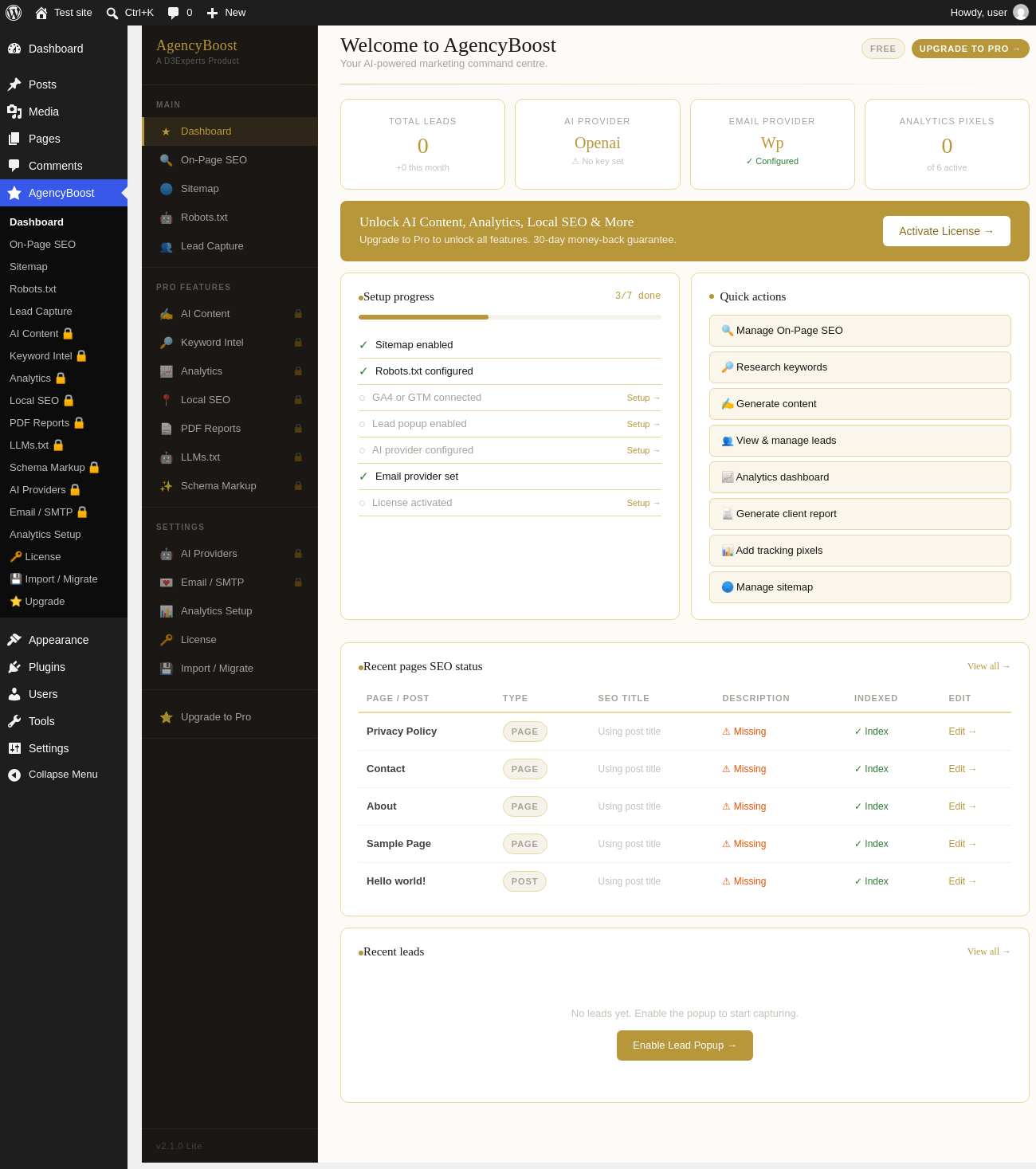Click the Appearance brush icon in WordPress menu

pyautogui.click(x=14, y=640)
